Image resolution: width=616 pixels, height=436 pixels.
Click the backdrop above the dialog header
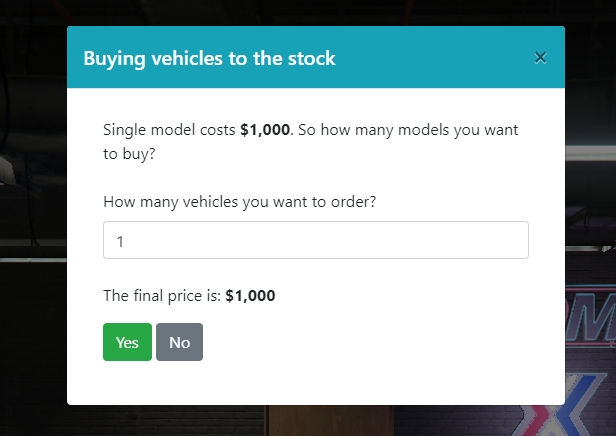(x=300, y=12)
